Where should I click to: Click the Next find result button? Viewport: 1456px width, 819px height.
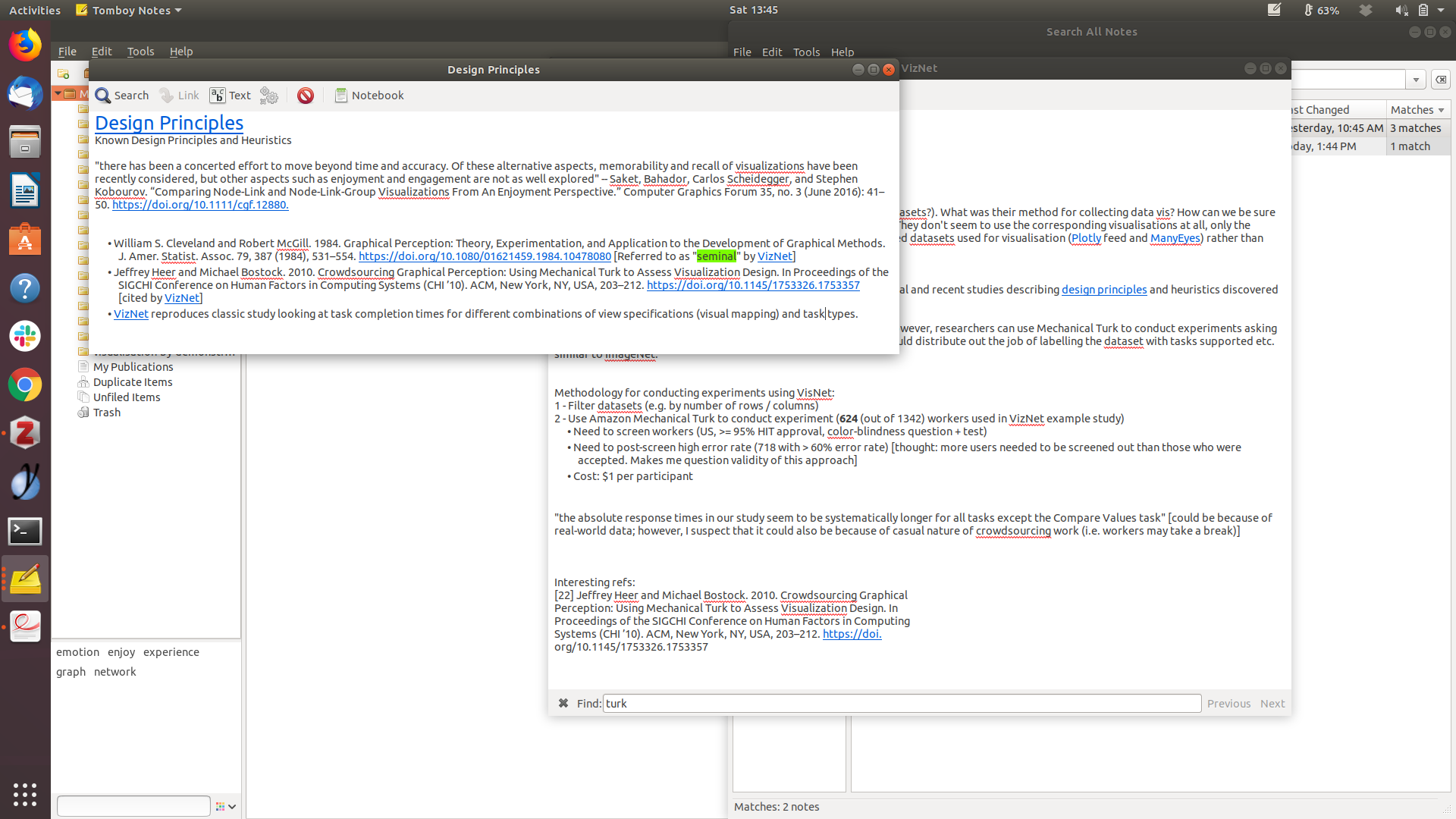(x=1272, y=704)
